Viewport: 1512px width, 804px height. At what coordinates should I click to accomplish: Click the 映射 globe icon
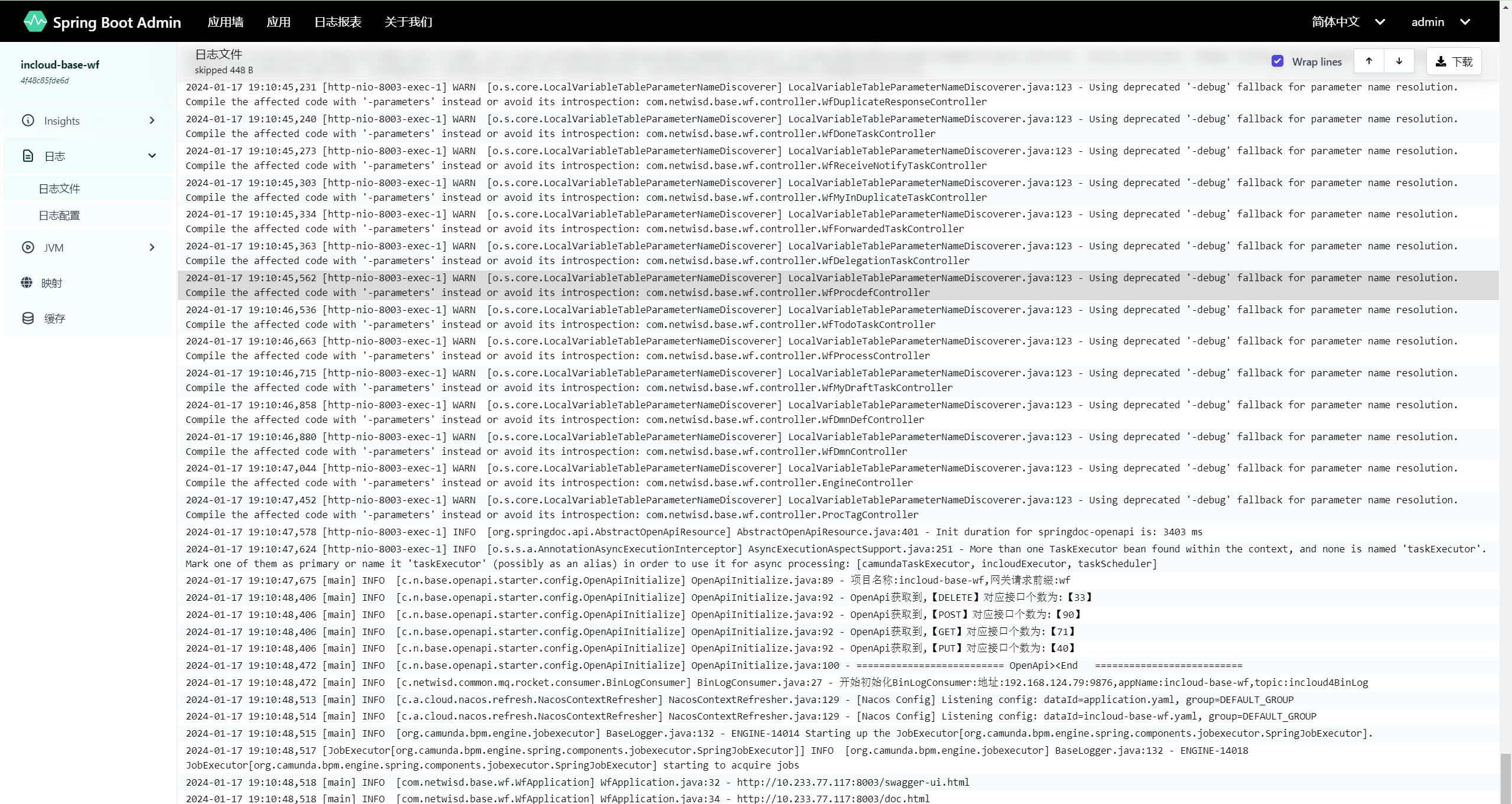click(27, 283)
